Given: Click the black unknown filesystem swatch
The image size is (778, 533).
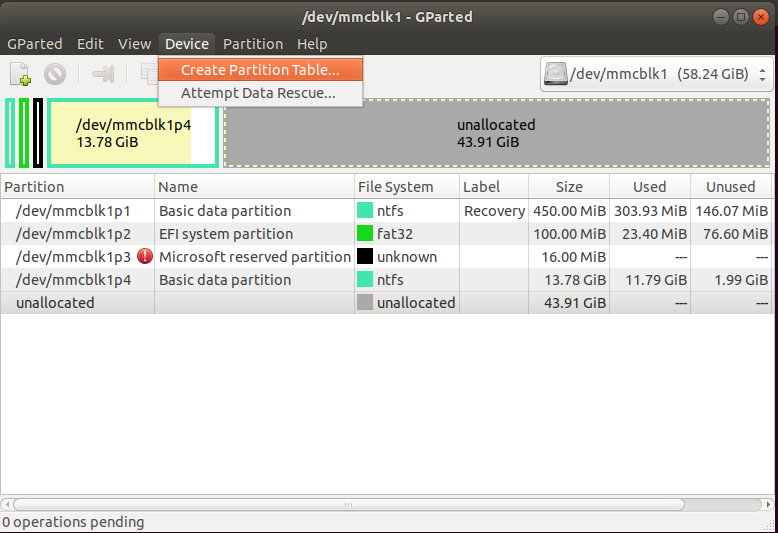Looking at the screenshot, I should click(365, 256).
